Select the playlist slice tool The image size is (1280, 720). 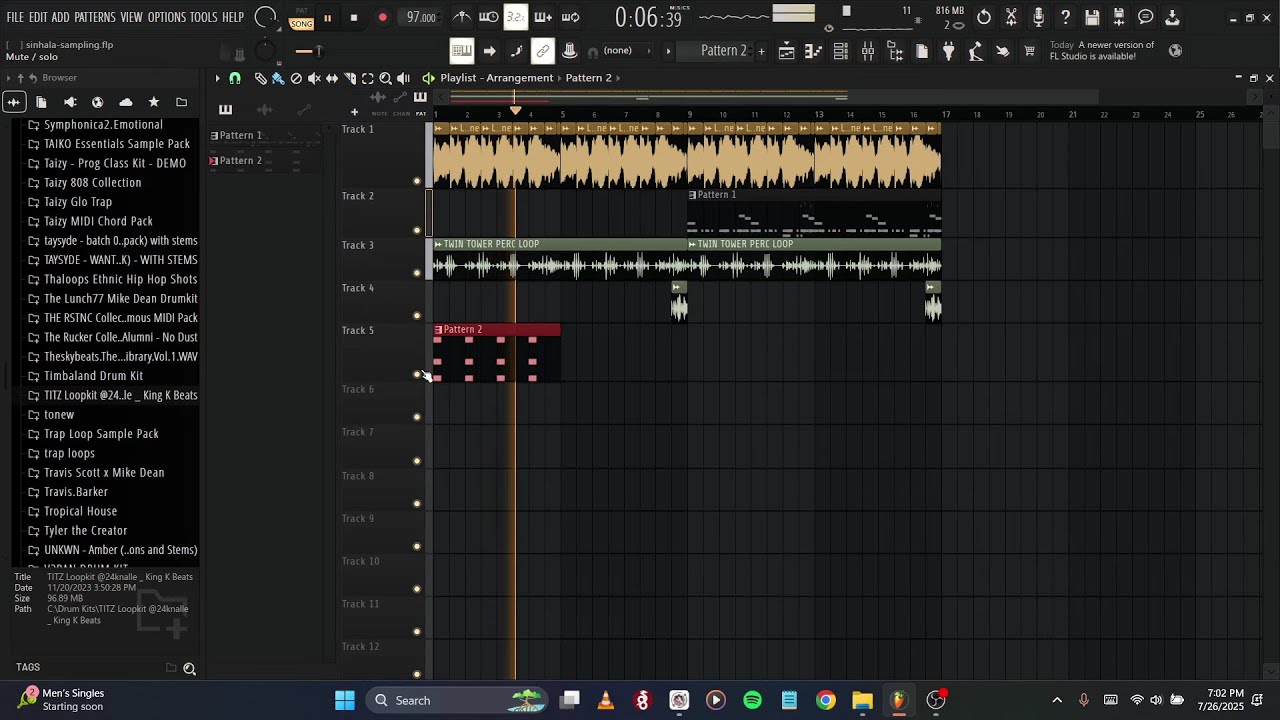[x=350, y=78]
